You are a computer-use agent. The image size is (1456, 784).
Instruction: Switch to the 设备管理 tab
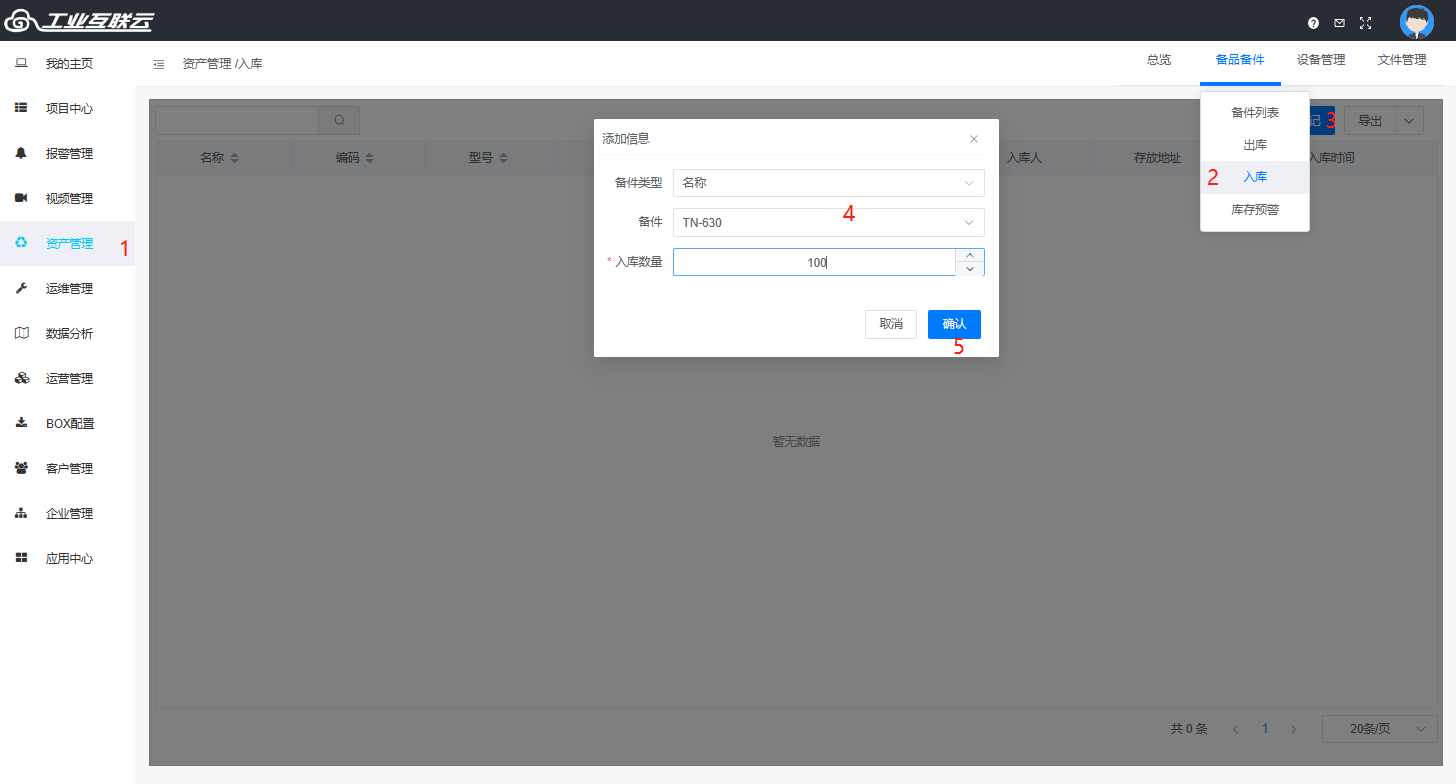(x=1320, y=60)
